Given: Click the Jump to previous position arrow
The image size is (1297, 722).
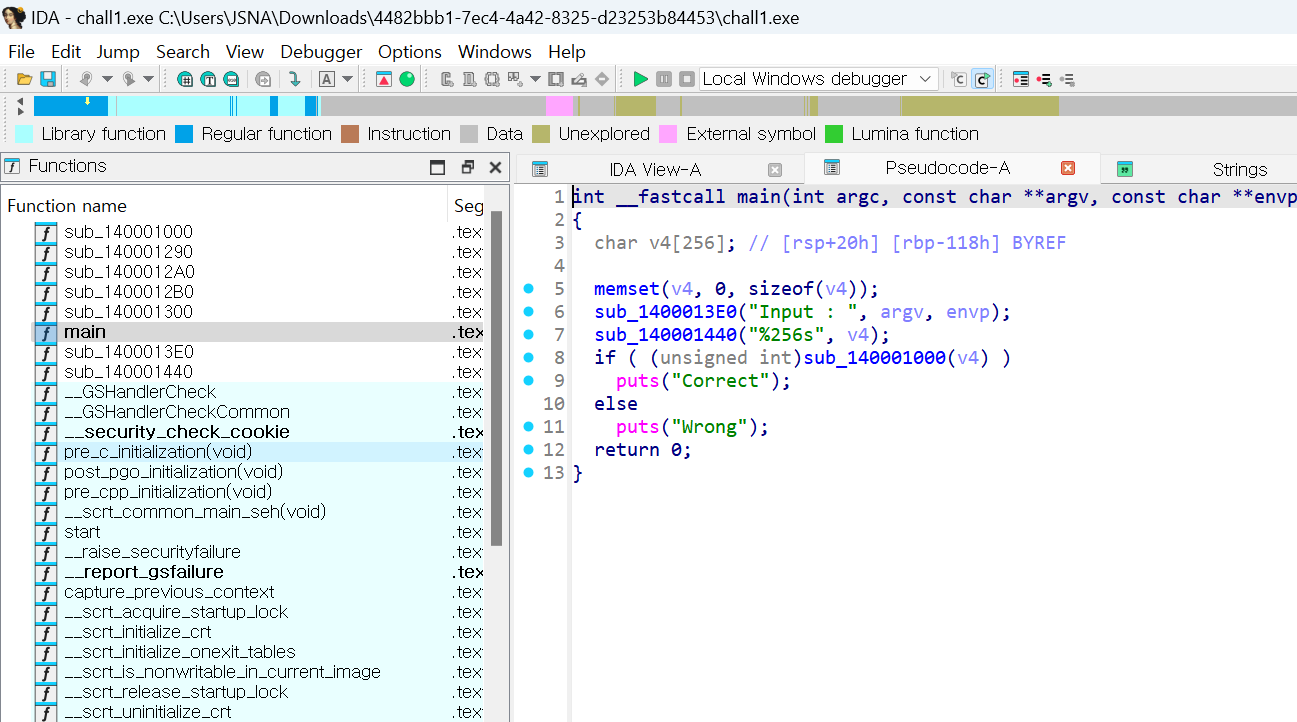Looking at the screenshot, I should pos(86,79).
